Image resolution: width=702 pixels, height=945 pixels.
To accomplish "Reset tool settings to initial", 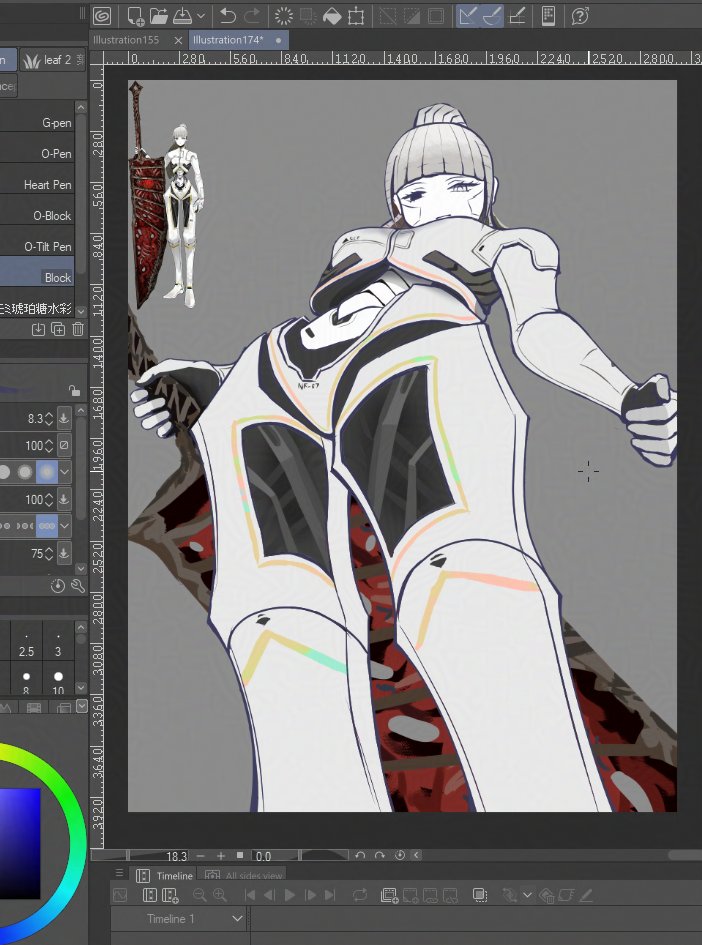I will pyautogui.click(x=58, y=585).
